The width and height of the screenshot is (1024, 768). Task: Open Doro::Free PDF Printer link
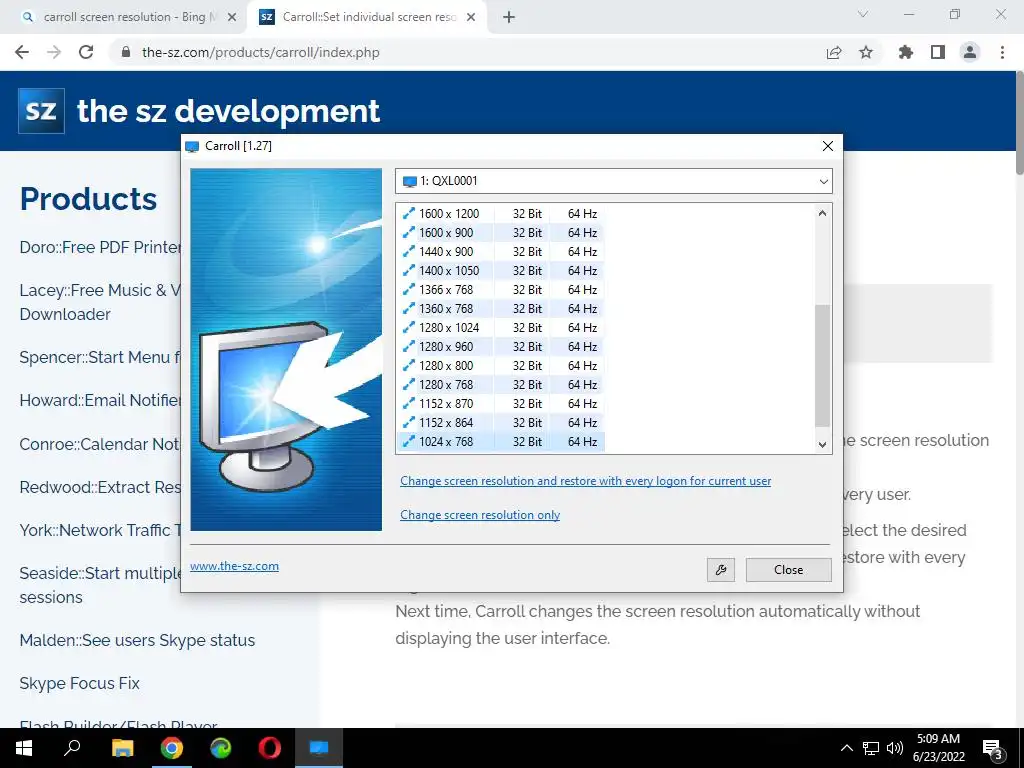[x=101, y=247]
